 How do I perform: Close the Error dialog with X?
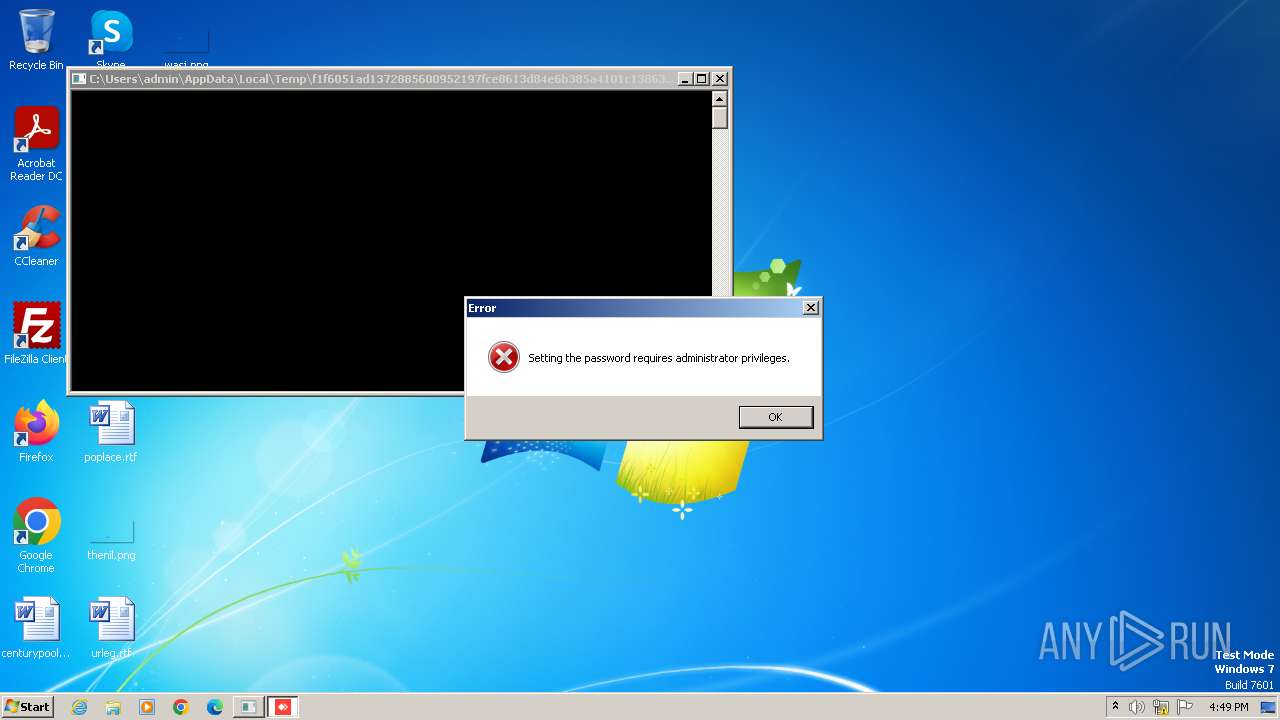tap(811, 308)
